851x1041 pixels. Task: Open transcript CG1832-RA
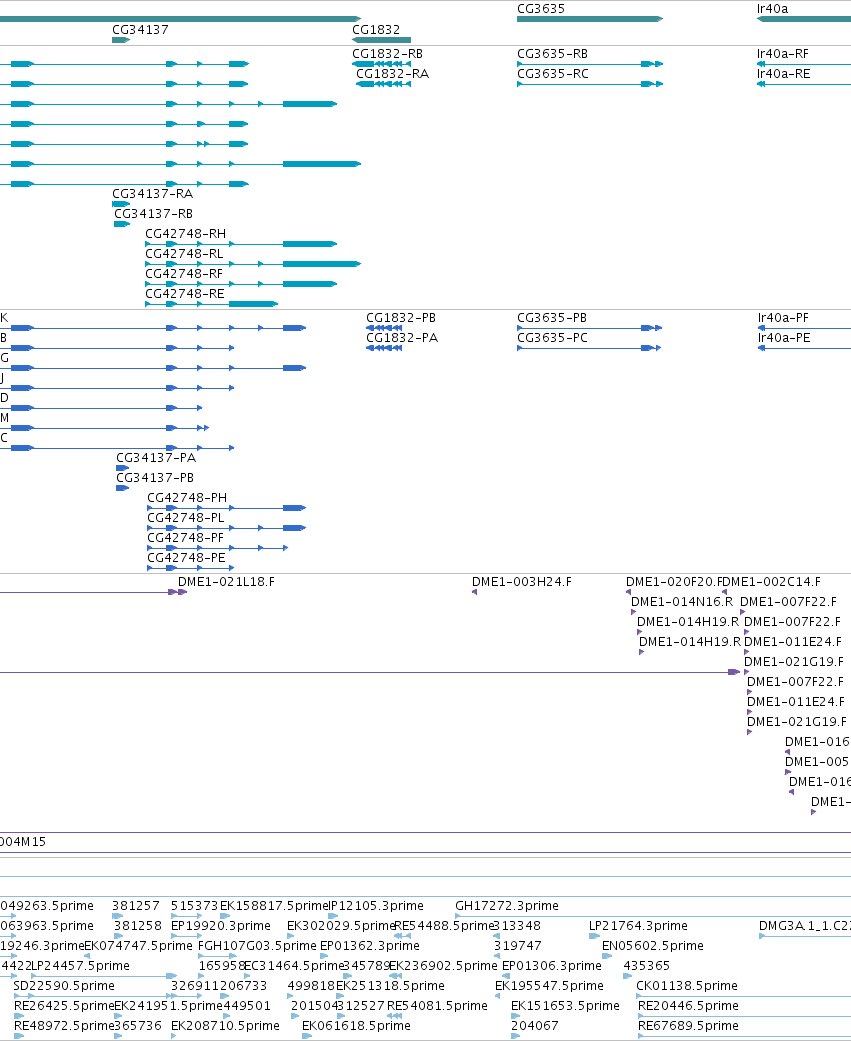pos(392,74)
